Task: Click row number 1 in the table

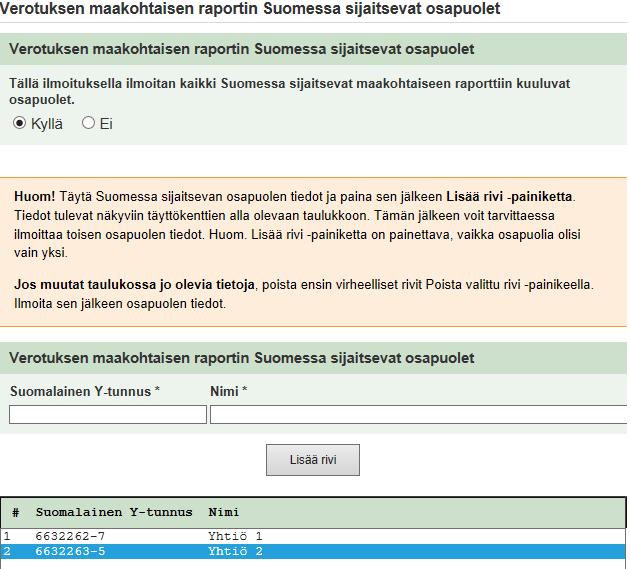Action: [x=6, y=536]
